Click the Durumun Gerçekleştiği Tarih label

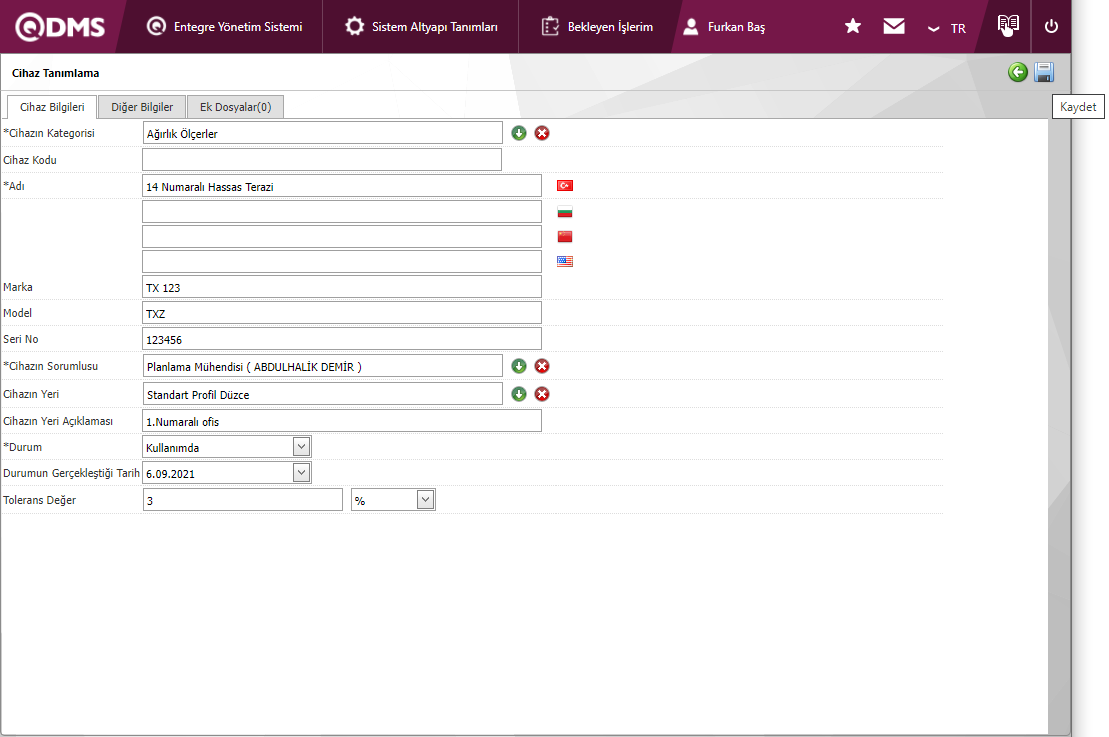click(x=71, y=473)
